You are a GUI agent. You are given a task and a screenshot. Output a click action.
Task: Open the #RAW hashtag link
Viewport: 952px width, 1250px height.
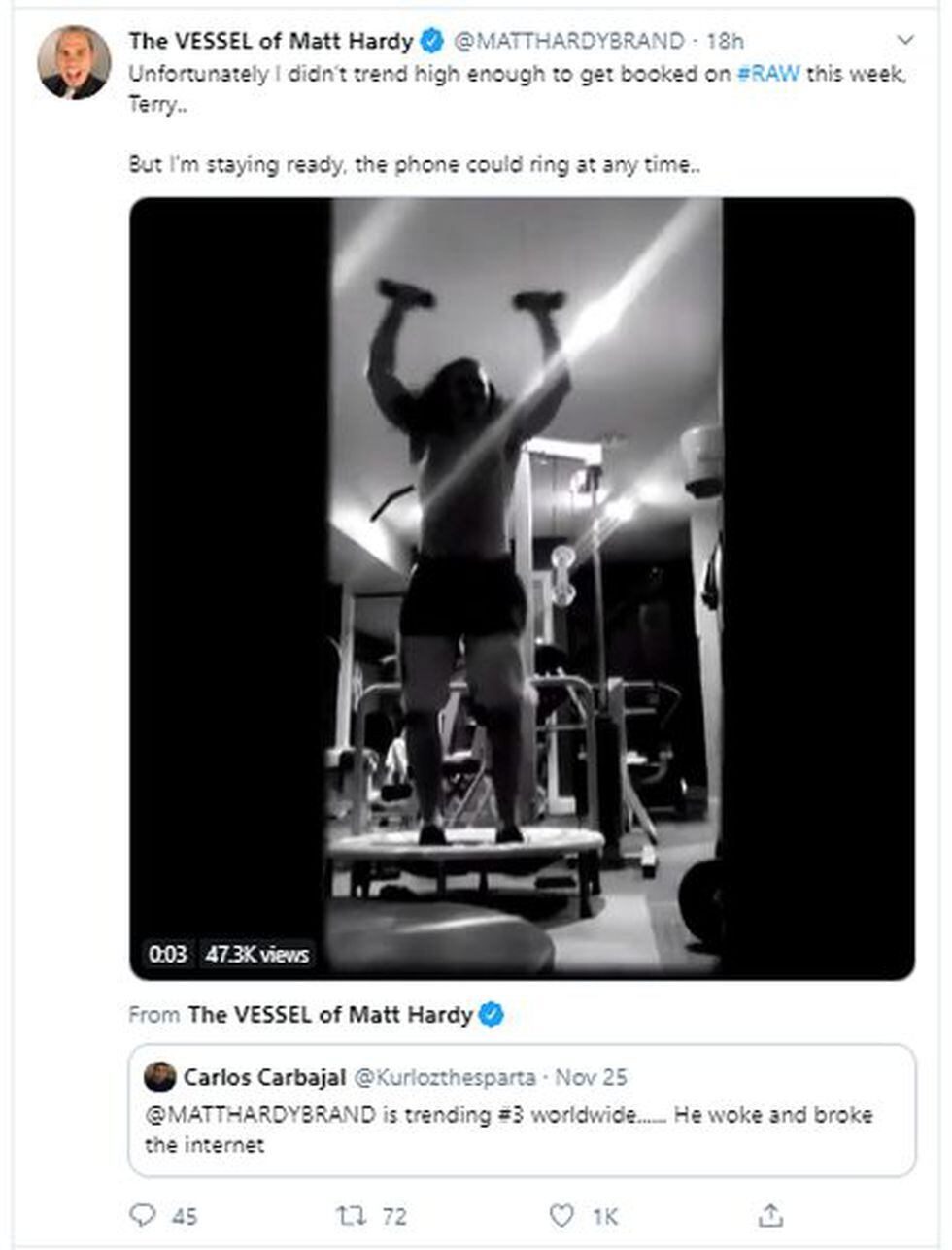767,75
